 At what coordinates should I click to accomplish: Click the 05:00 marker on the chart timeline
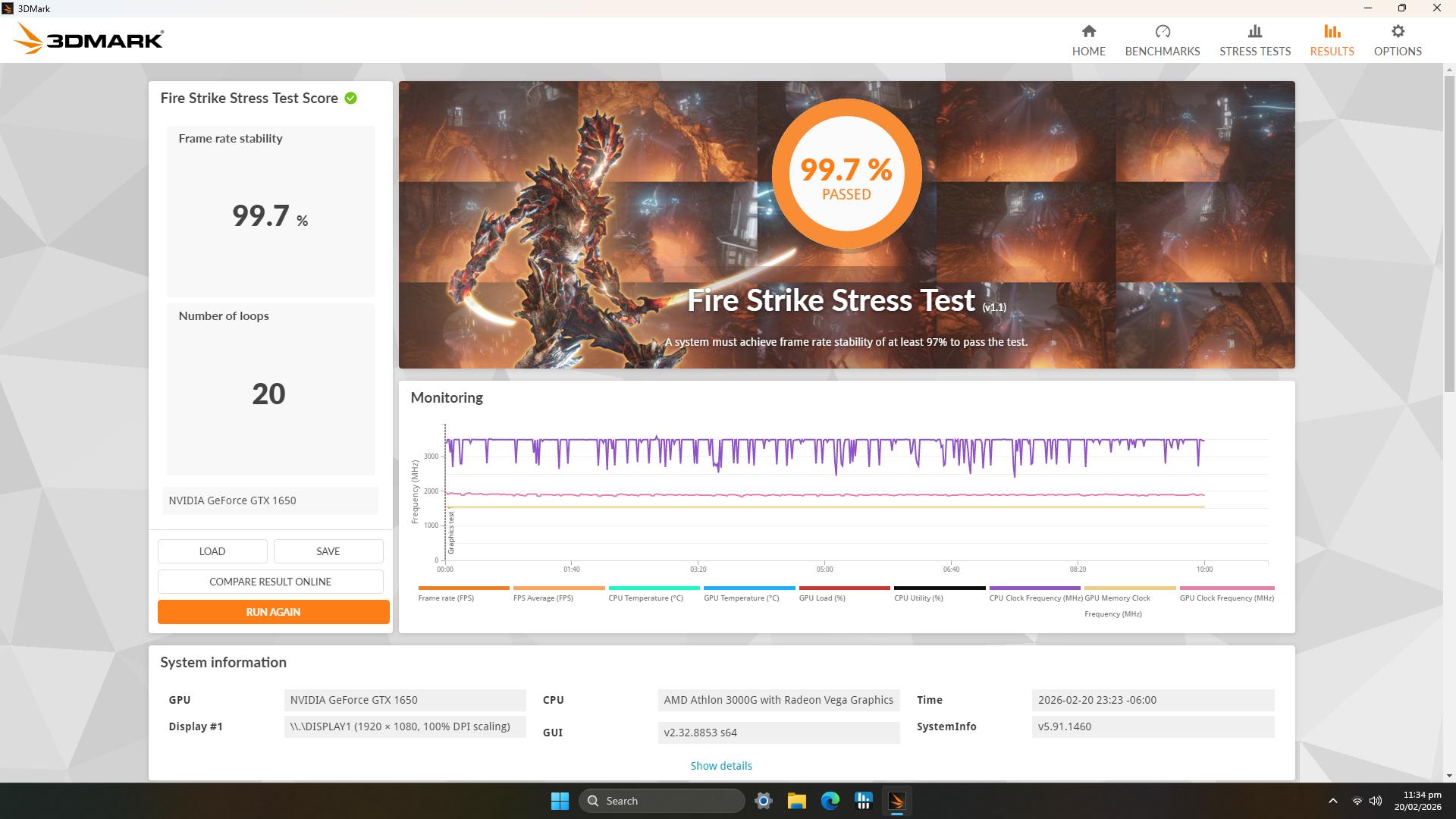tap(824, 569)
